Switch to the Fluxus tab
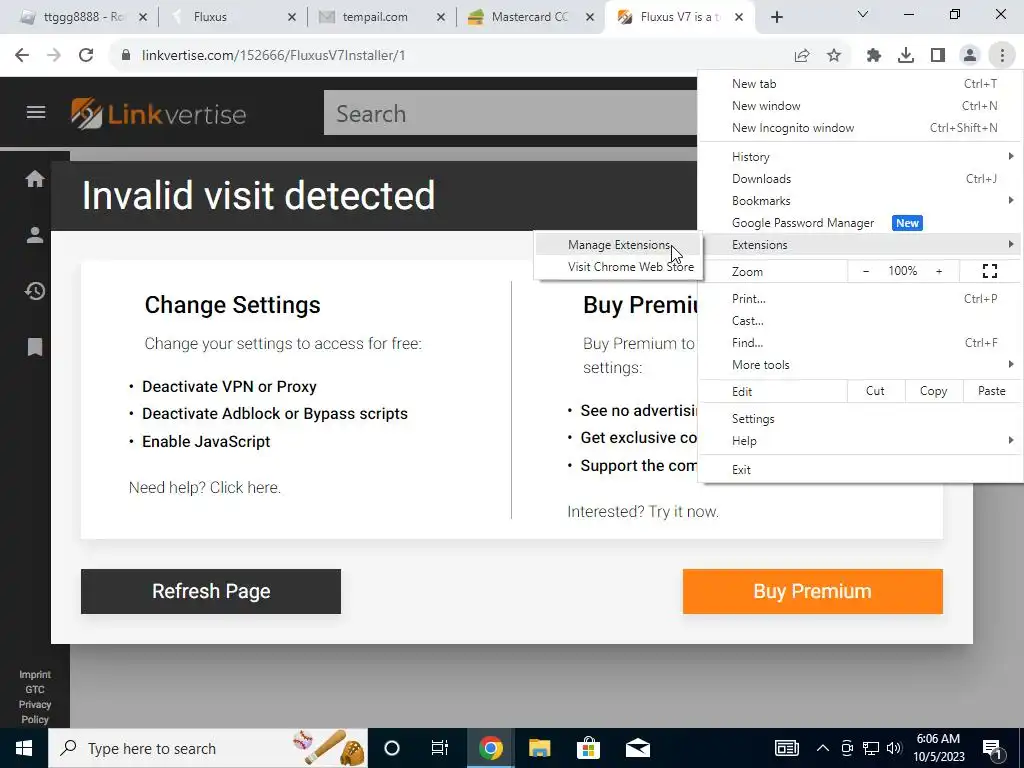The image size is (1024, 768). [x=232, y=17]
